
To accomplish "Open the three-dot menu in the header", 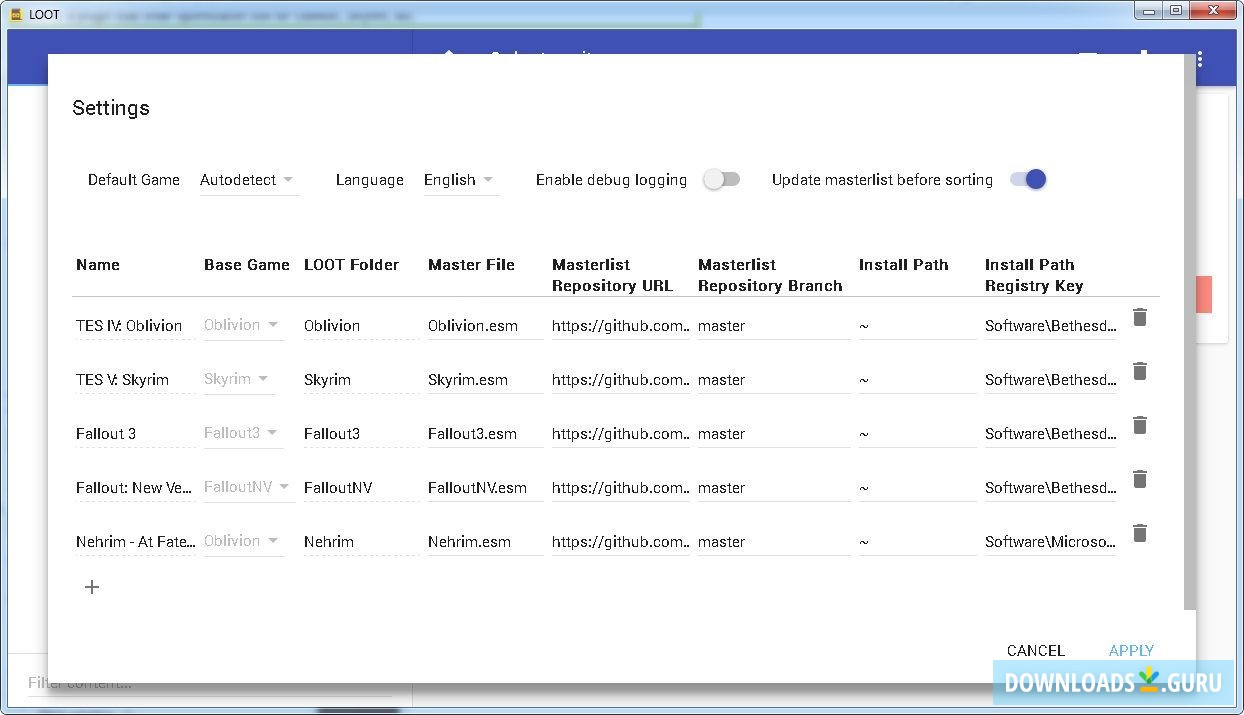I will pos(1199,60).
